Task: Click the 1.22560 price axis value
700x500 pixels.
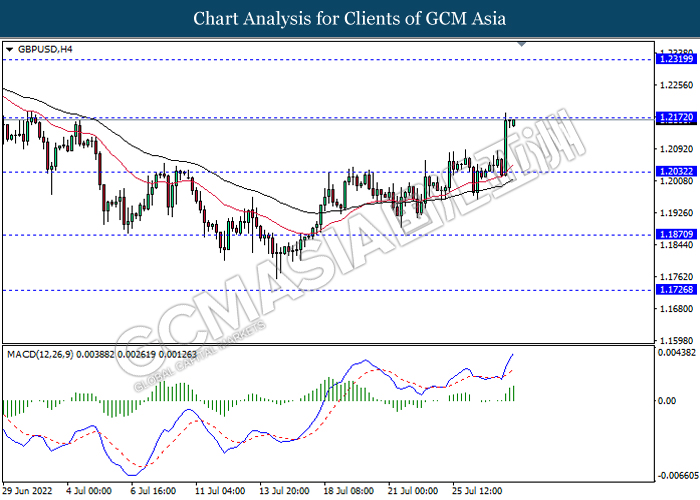Action: [676, 85]
